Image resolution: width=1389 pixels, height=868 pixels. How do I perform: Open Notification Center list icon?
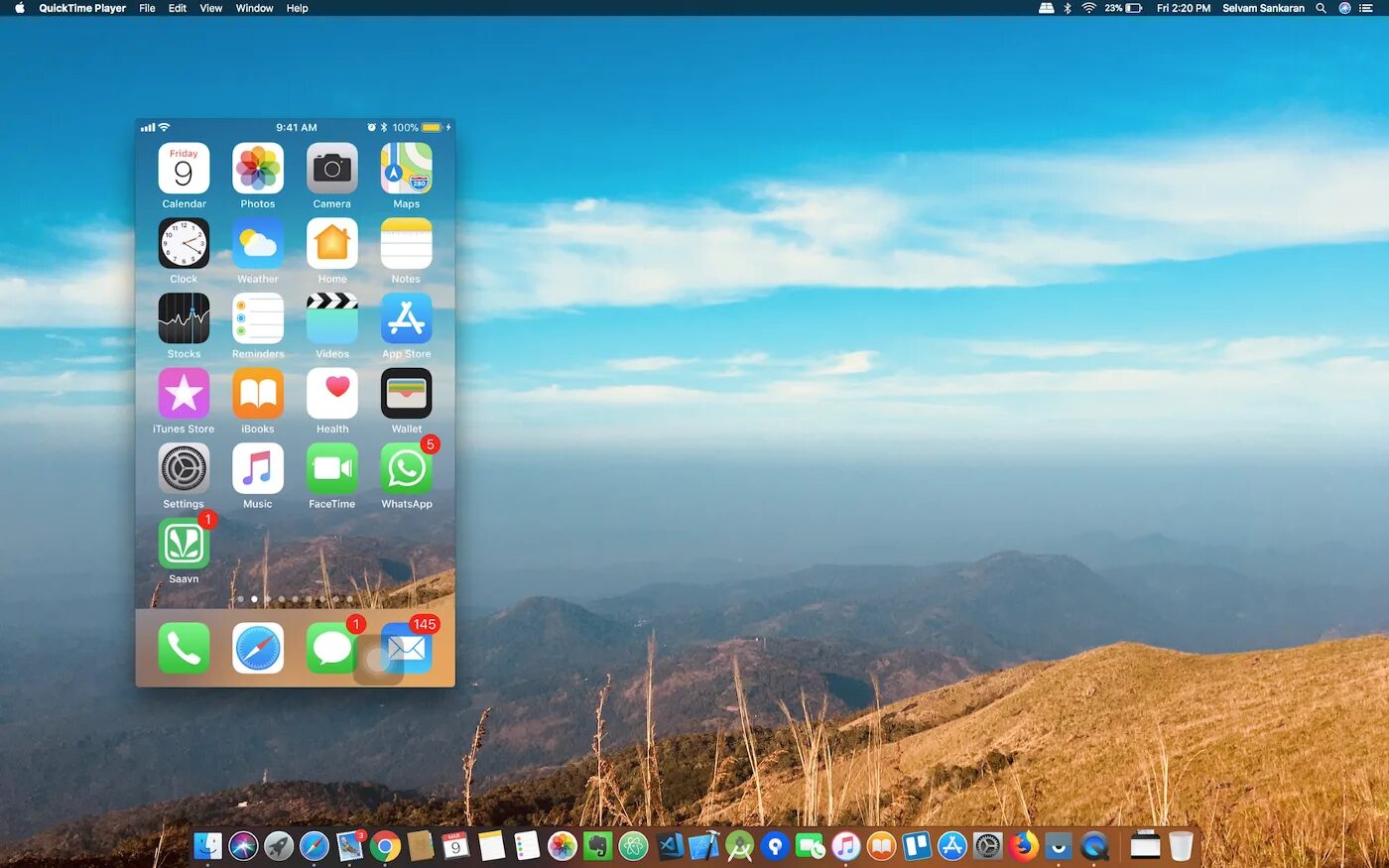coord(1366,8)
